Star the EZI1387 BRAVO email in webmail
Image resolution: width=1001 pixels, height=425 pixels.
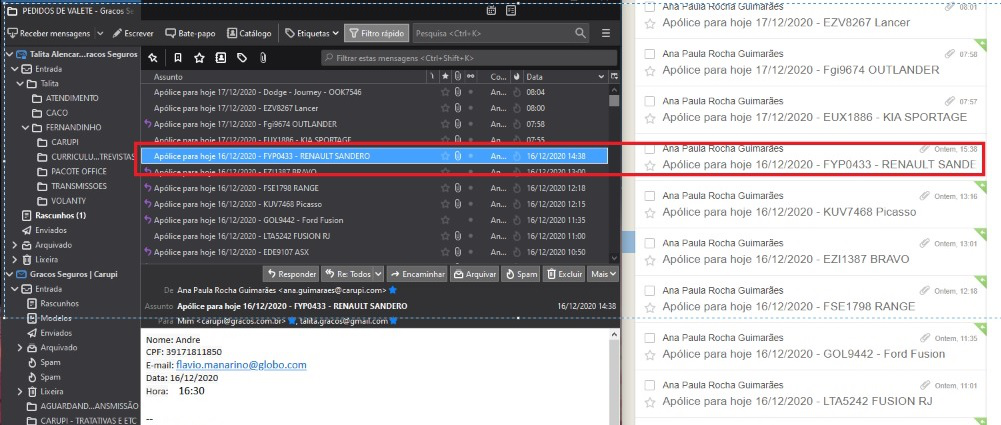click(650, 260)
